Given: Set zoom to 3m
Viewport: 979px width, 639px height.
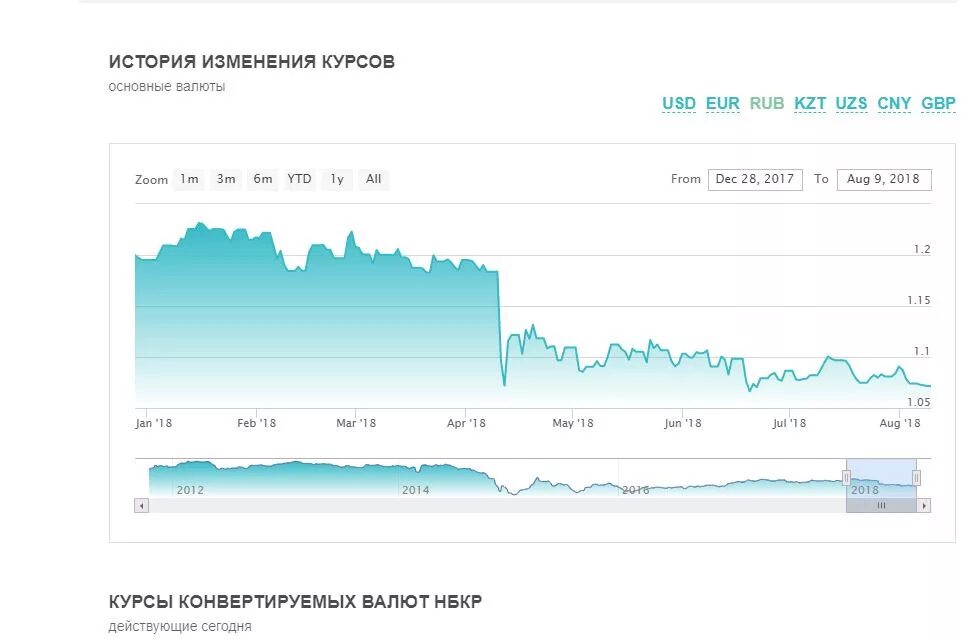Looking at the screenshot, I should (x=226, y=179).
